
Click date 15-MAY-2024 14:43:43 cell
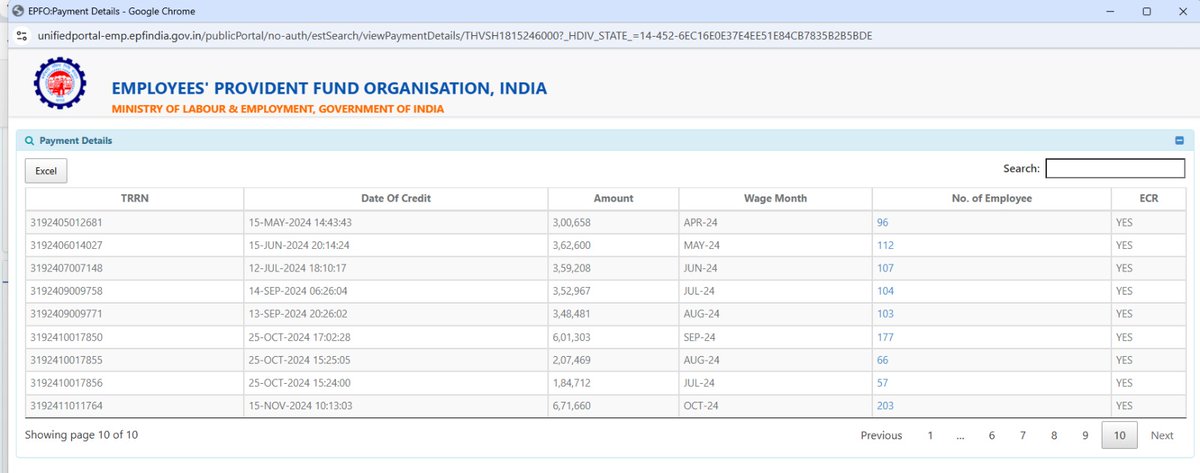pyautogui.click(x=396, y=222)
